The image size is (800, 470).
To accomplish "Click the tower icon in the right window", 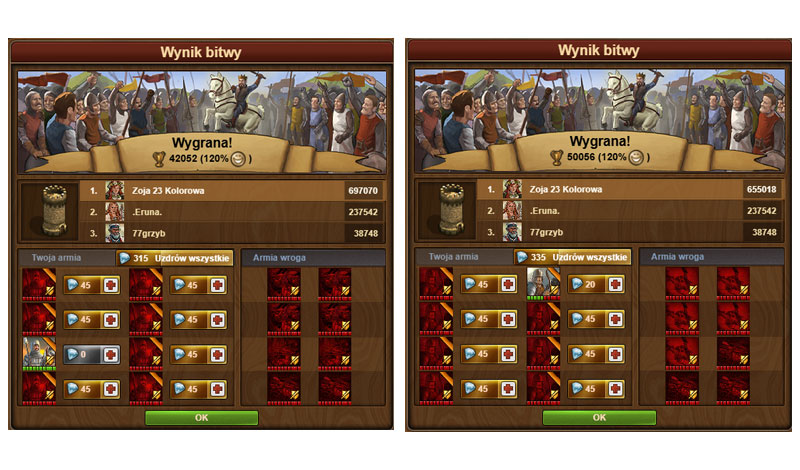I will 452,209.
